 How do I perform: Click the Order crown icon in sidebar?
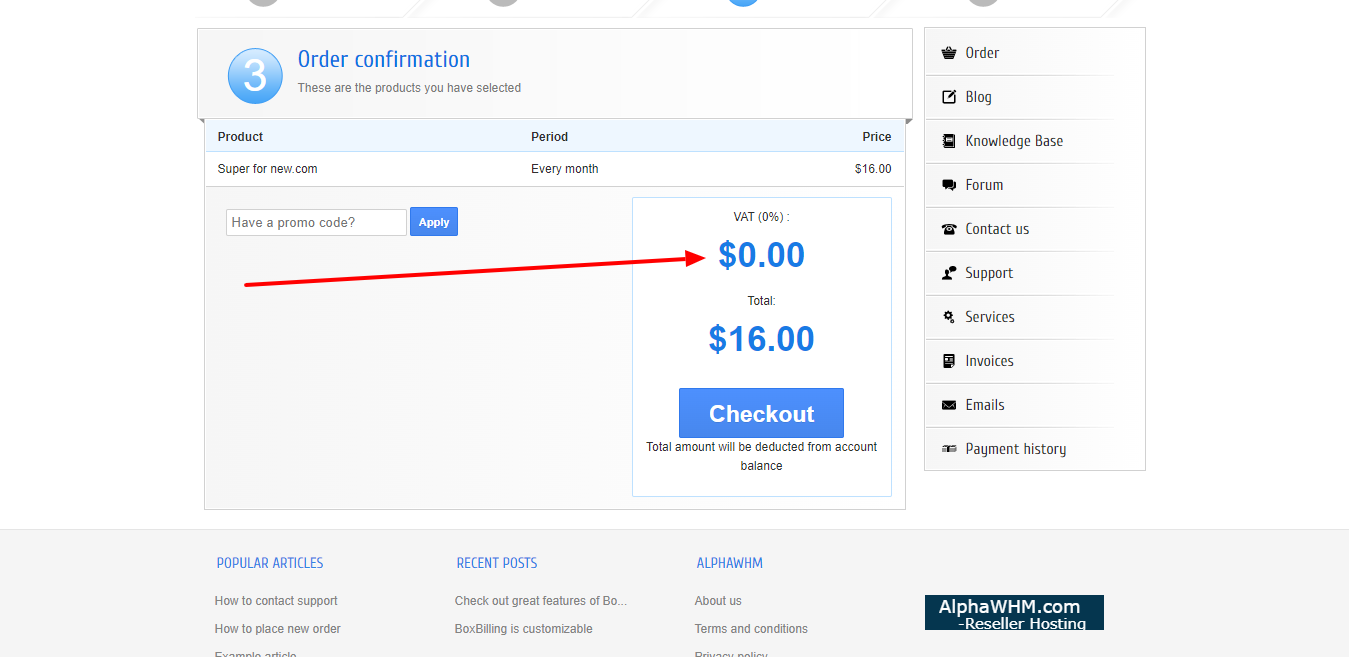[949, 52]
